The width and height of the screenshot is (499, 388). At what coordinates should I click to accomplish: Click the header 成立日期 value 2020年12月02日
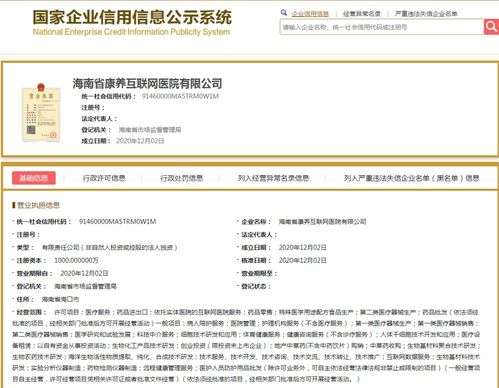point(140,141)
